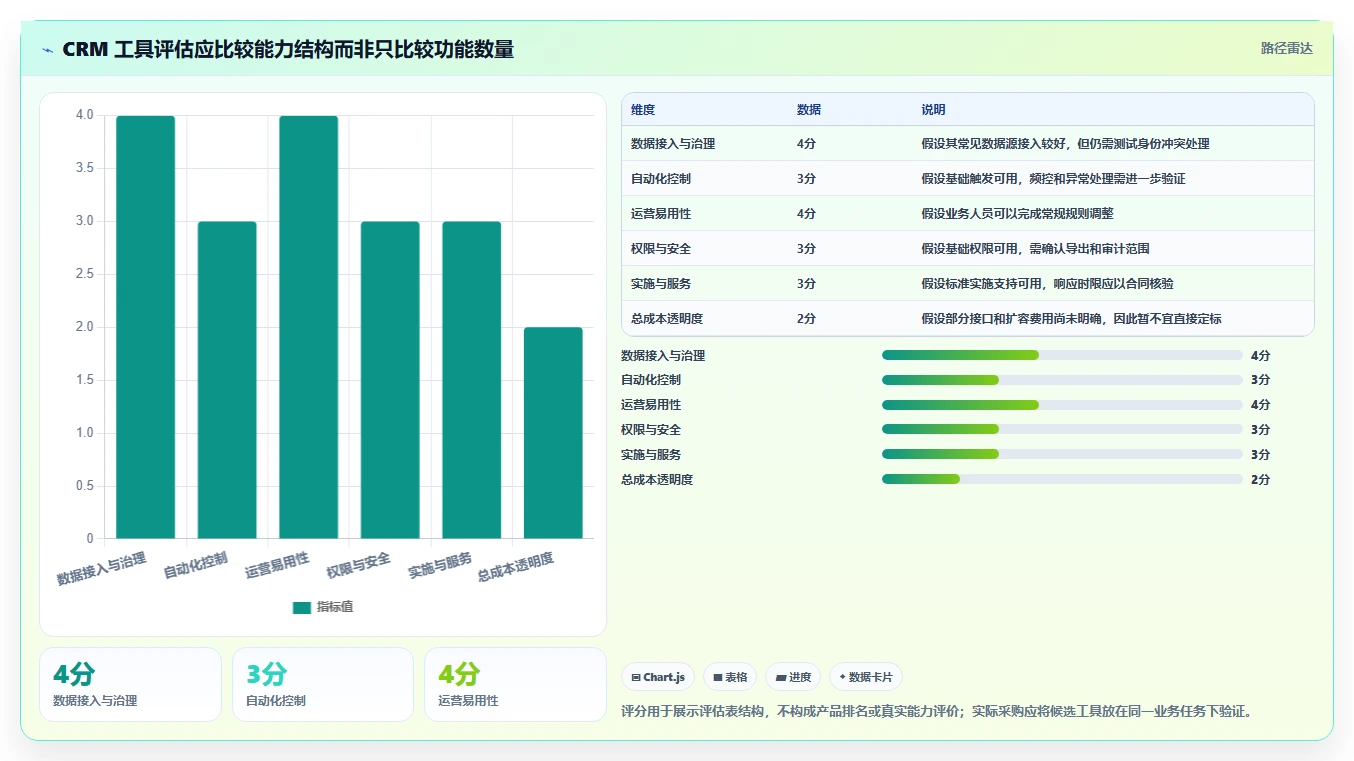Viewport: 1354px width, 761px height.
Task: Select the 运营易用性 table row name cell
Action: 661,214
